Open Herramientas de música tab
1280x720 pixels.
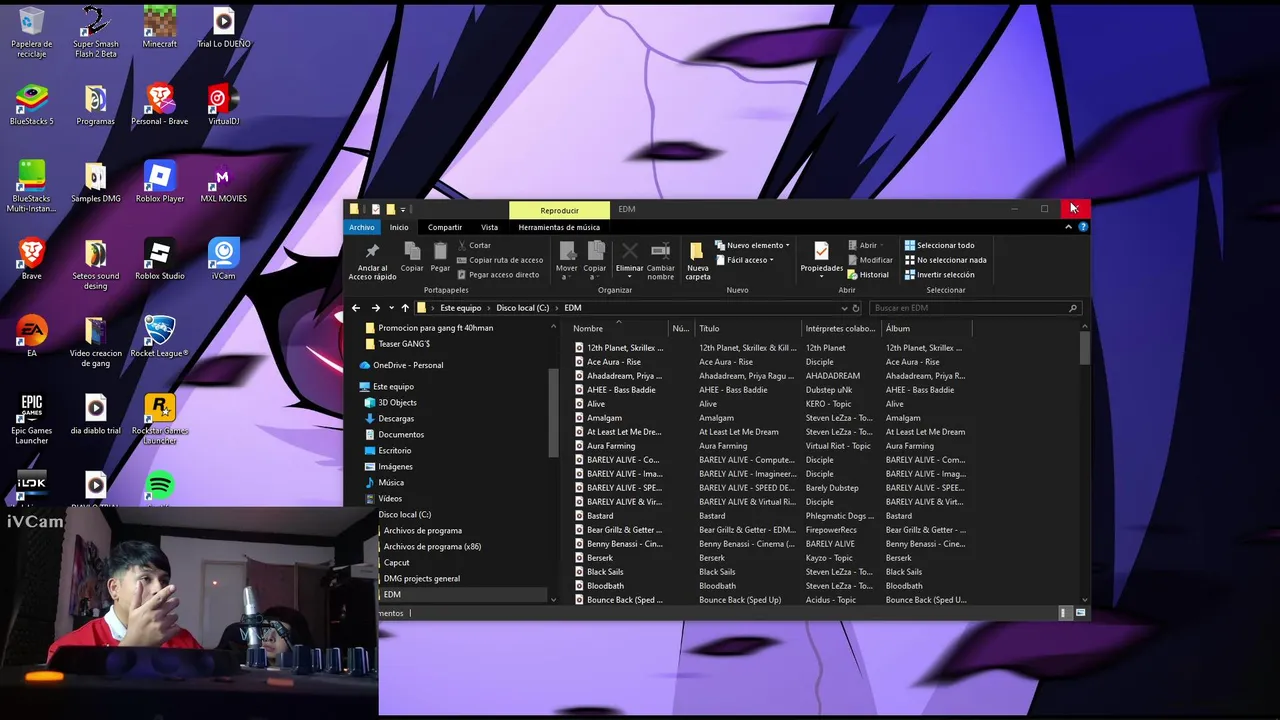coord(559,227)
